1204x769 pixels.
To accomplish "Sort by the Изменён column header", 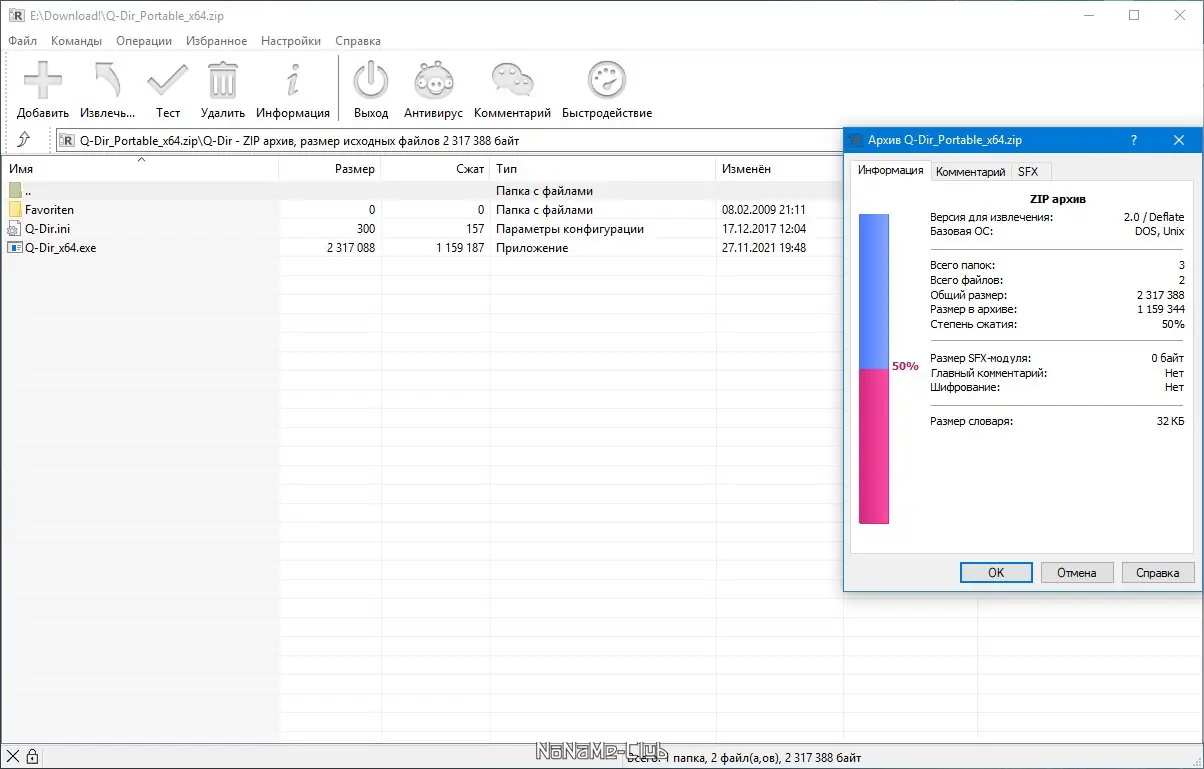I will (780, 169).
